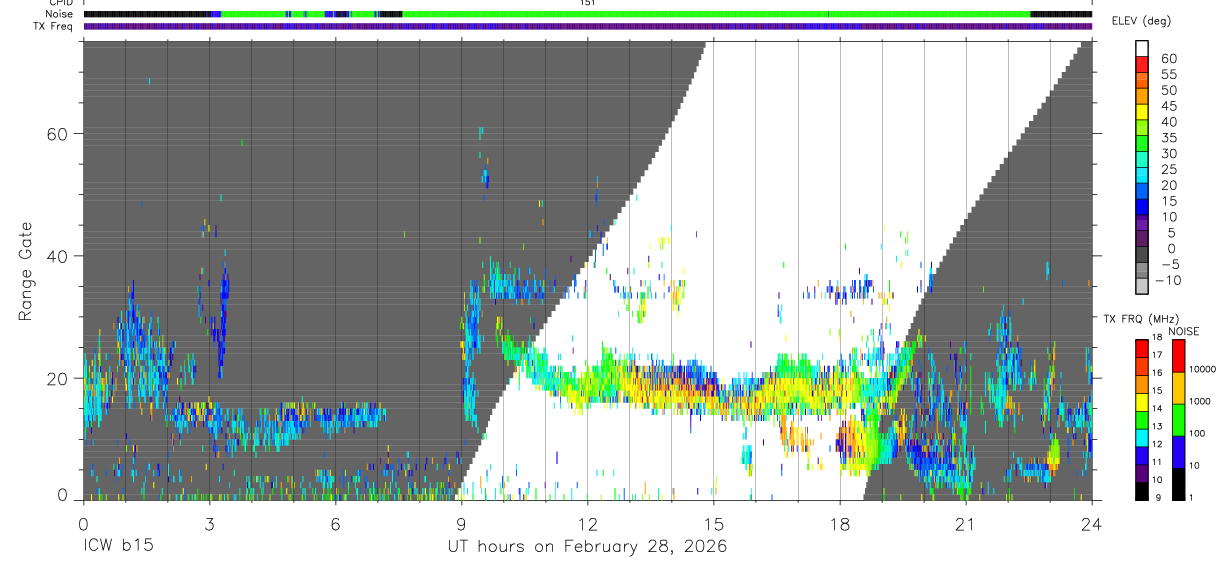Pick the yellow ELEV swatch between 40 and 45

[1142, 113]
